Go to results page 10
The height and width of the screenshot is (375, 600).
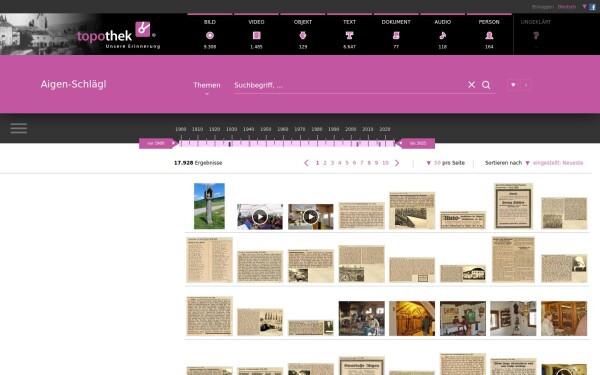[x=385, y=163]
